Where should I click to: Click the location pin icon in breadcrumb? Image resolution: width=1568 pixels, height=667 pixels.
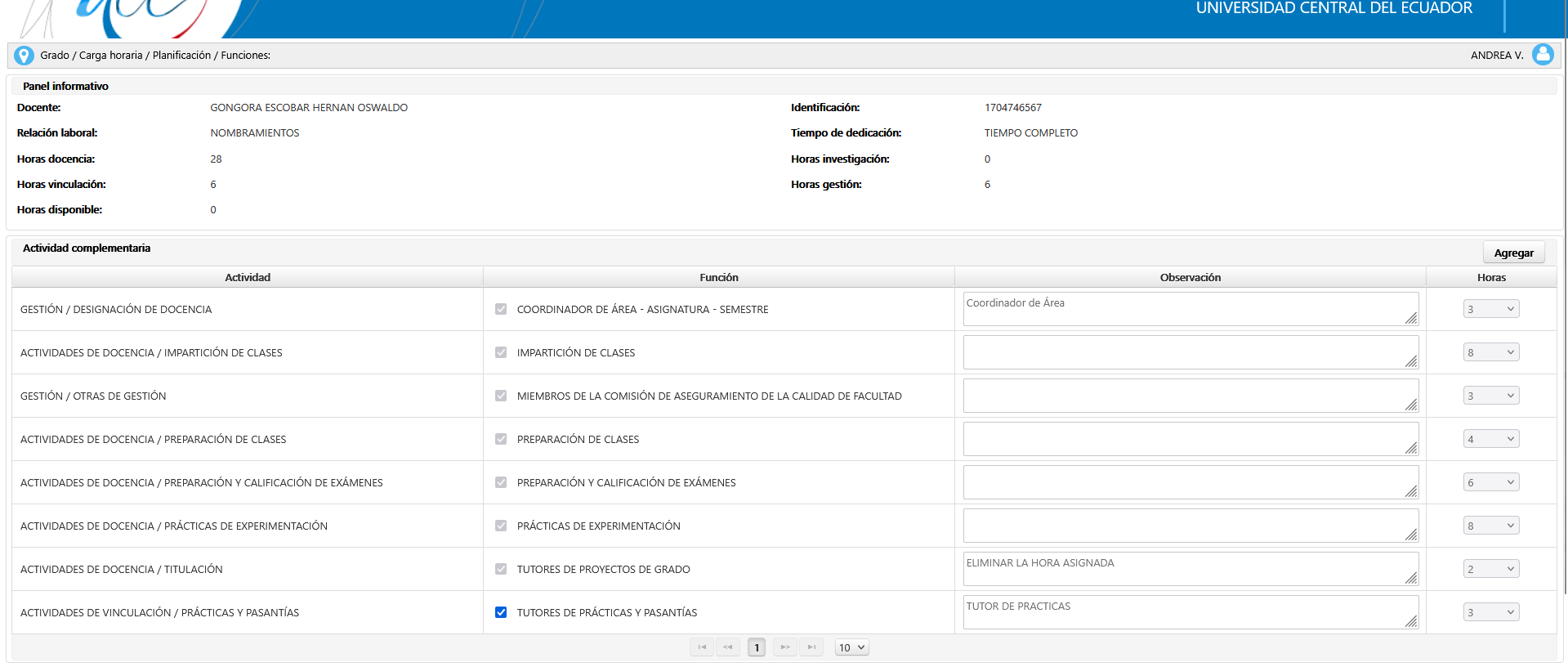pyautogui.click(x=25, y=56)
